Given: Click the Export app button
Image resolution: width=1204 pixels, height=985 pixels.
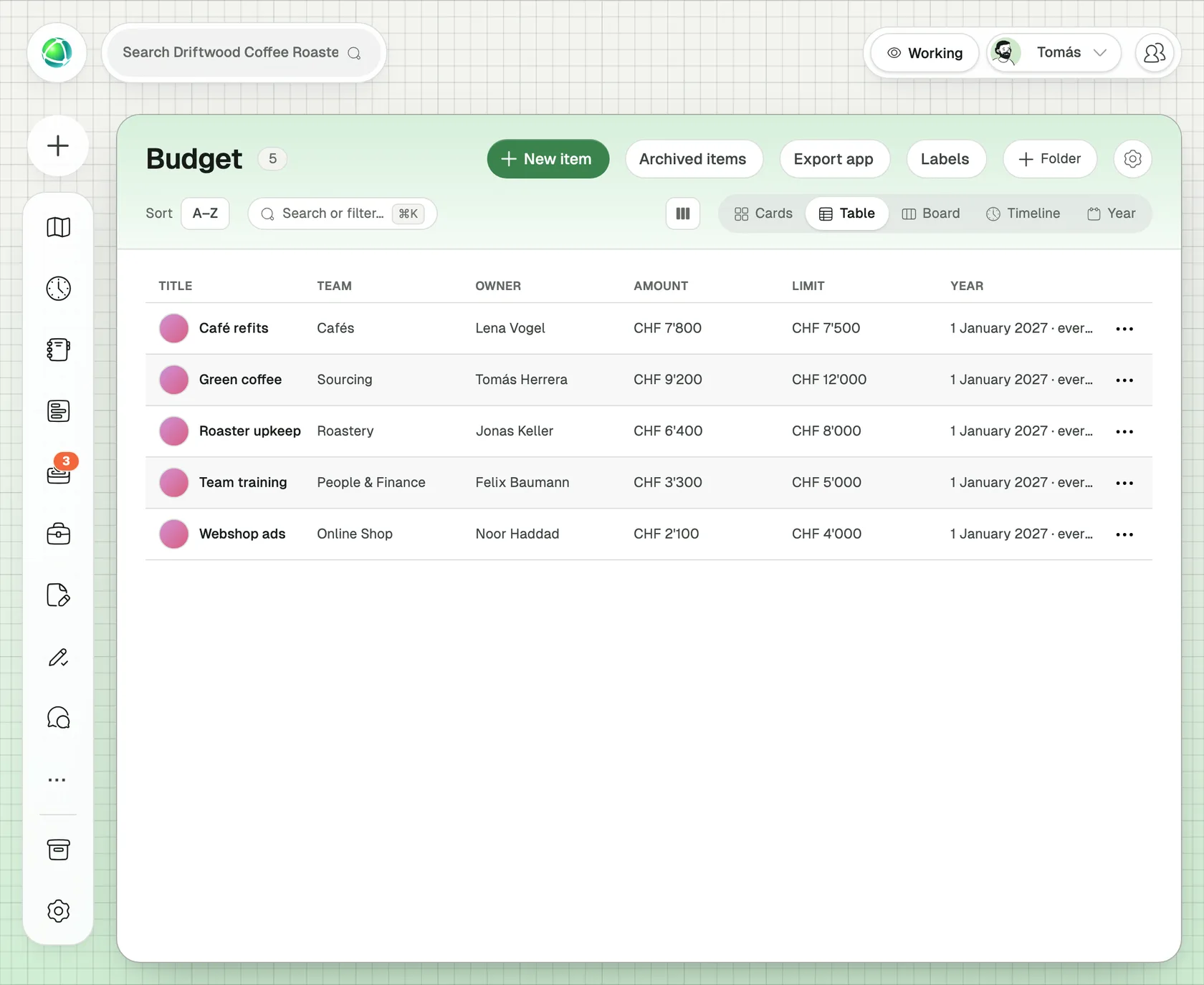Looking at the screenshot, I should [833, 159].
